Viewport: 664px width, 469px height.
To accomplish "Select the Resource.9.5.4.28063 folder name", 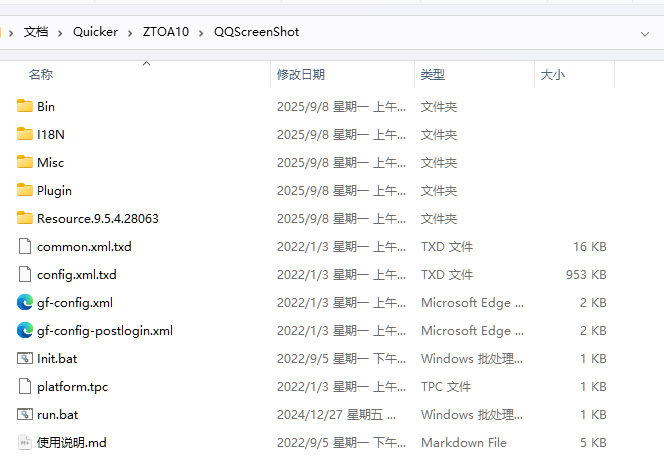I will pos(98,218).
